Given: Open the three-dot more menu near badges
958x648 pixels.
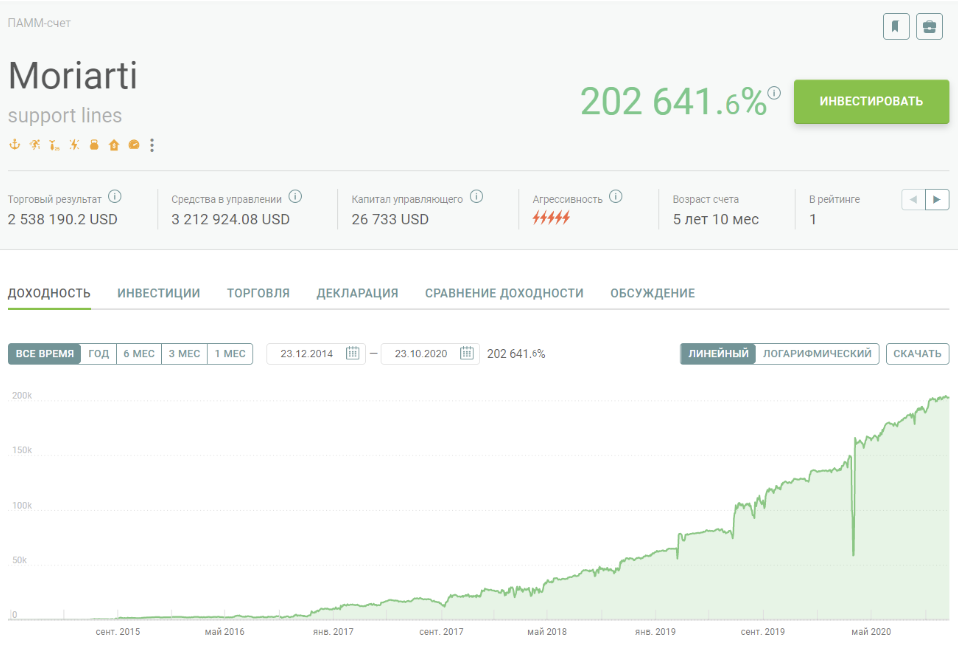Looking at the screenshot, I should click(x=152, y=146).
